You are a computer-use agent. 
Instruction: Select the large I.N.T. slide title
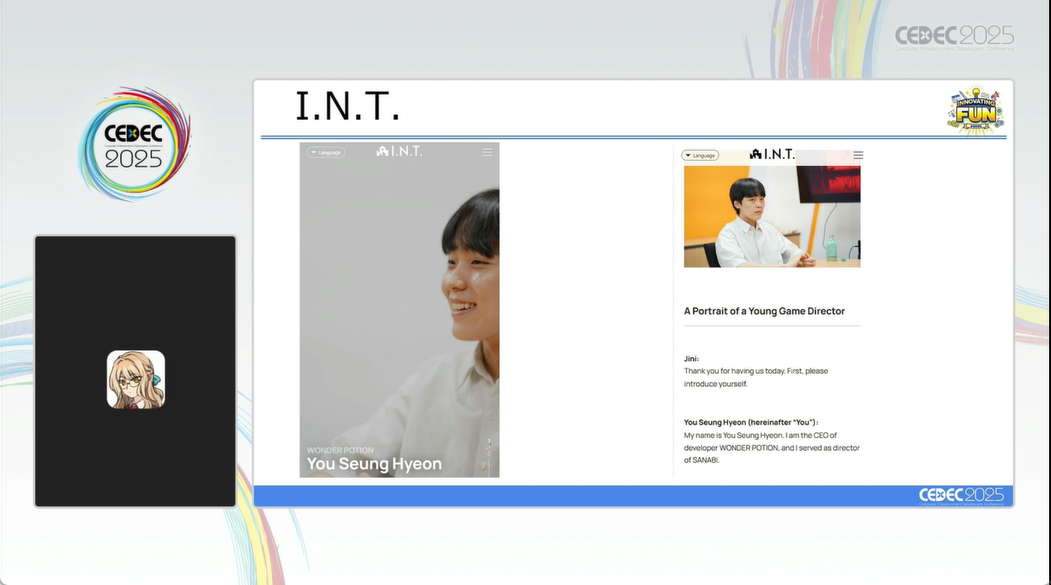pyautogui.click(x=347, y=106)
